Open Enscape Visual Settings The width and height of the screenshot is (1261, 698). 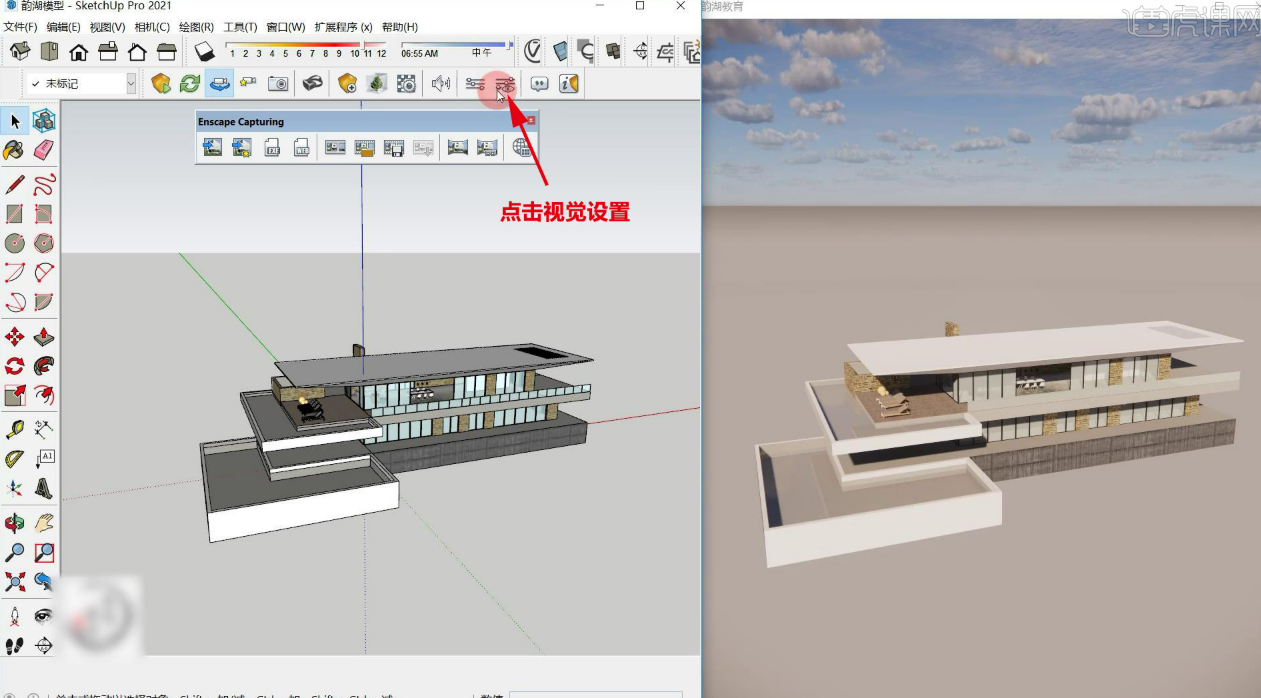505,84
